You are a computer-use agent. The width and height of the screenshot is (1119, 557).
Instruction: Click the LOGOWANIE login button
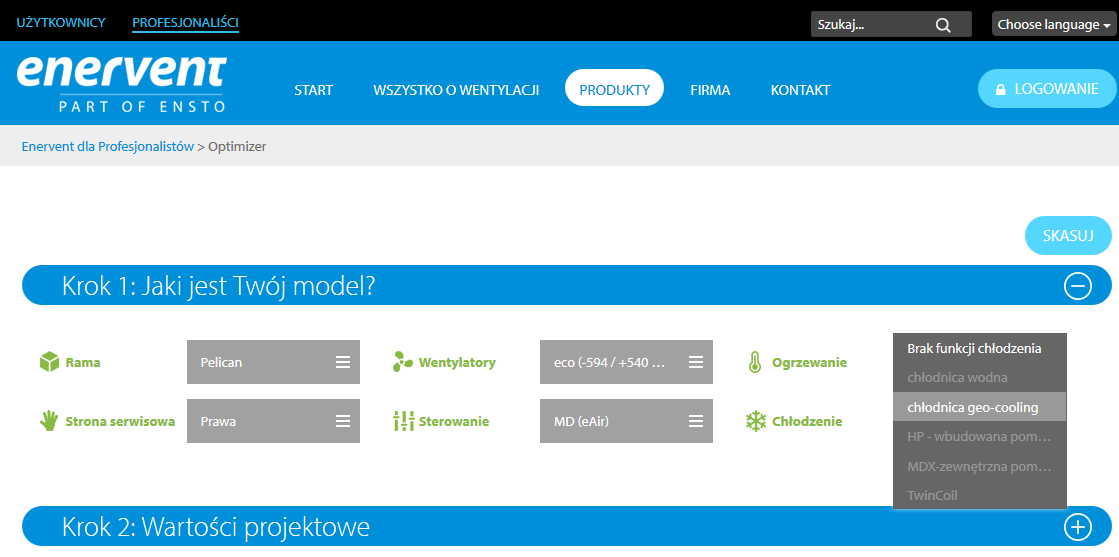click(x=1046, y=89)
